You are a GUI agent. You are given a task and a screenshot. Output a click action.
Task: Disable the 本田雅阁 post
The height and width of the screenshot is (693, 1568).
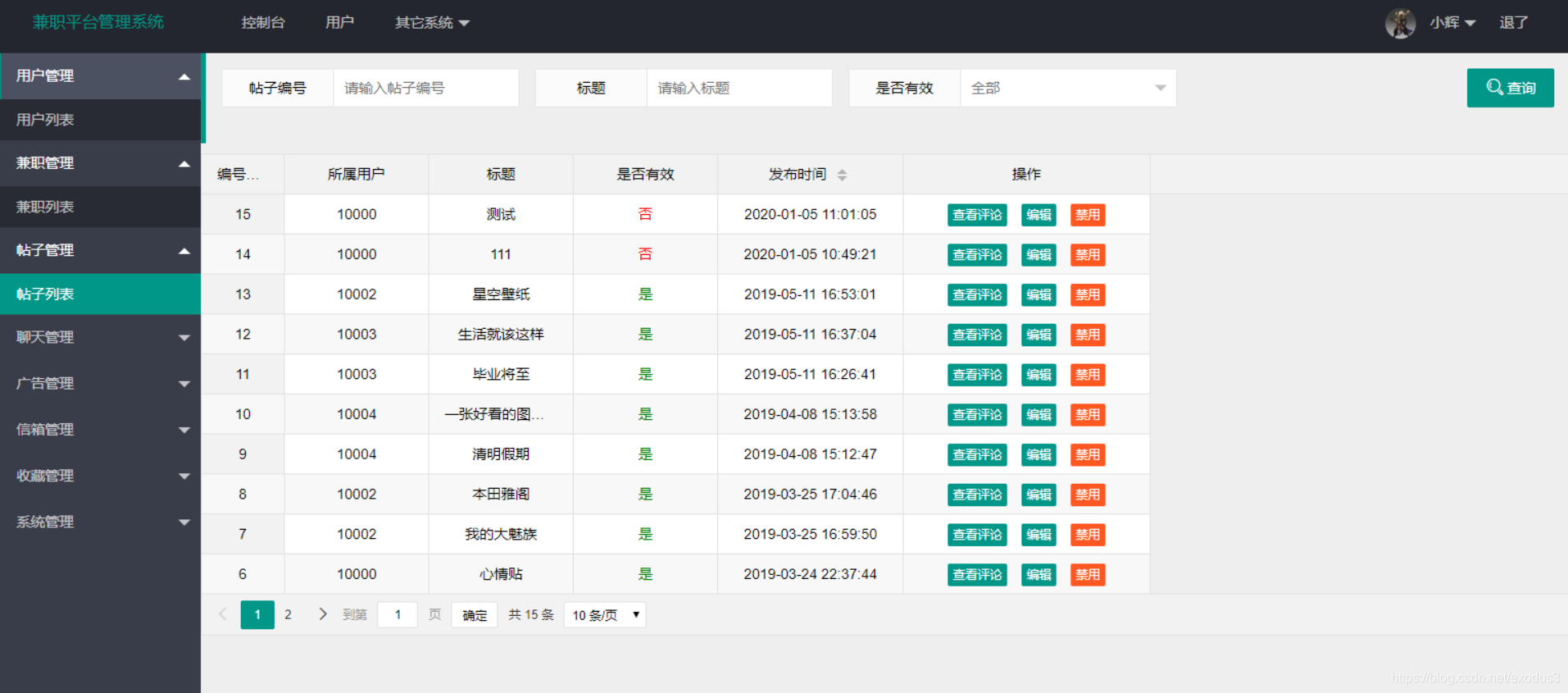tap(1088, 495)
